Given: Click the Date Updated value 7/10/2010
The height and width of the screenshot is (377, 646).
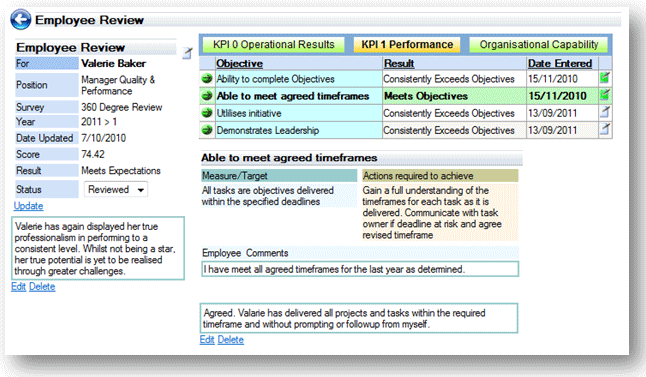Looking at the screenshot, I should tap(103, 138).
